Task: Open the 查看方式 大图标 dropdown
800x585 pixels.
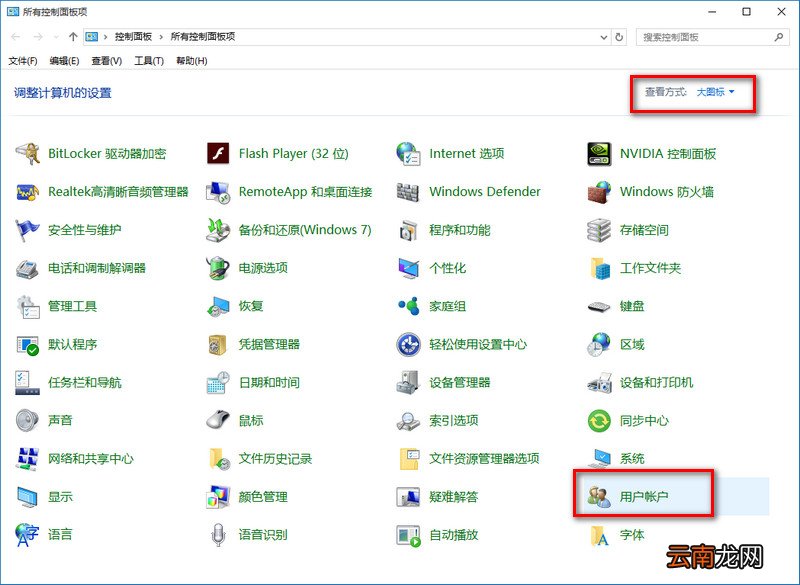Action: [715, 92]
